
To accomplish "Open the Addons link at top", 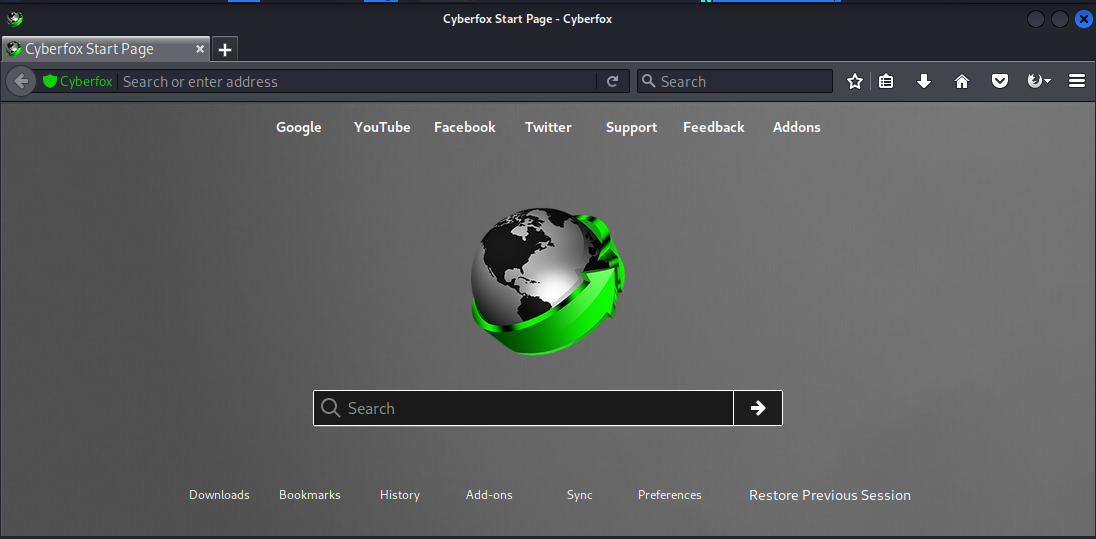I will (796, 127).
